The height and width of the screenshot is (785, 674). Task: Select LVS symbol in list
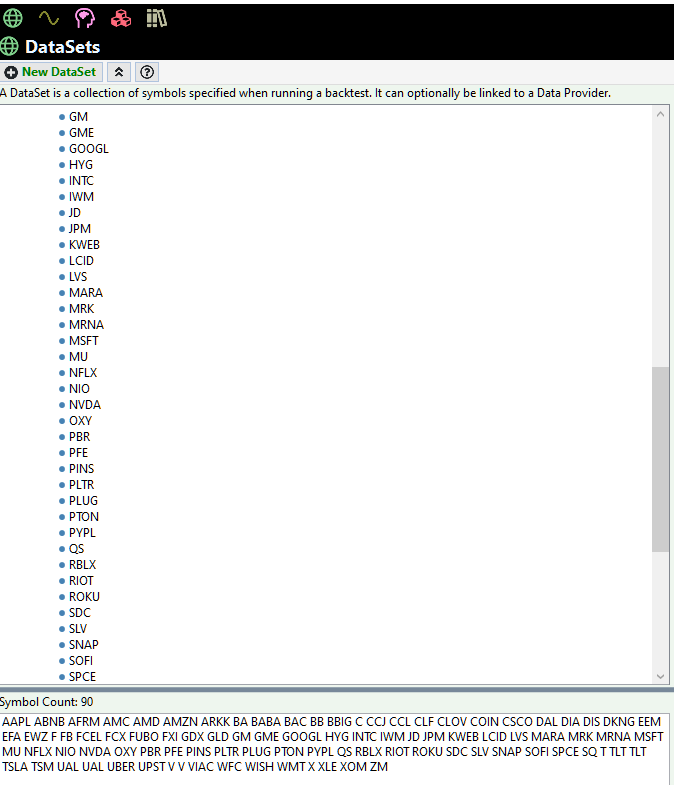[78, 277]
